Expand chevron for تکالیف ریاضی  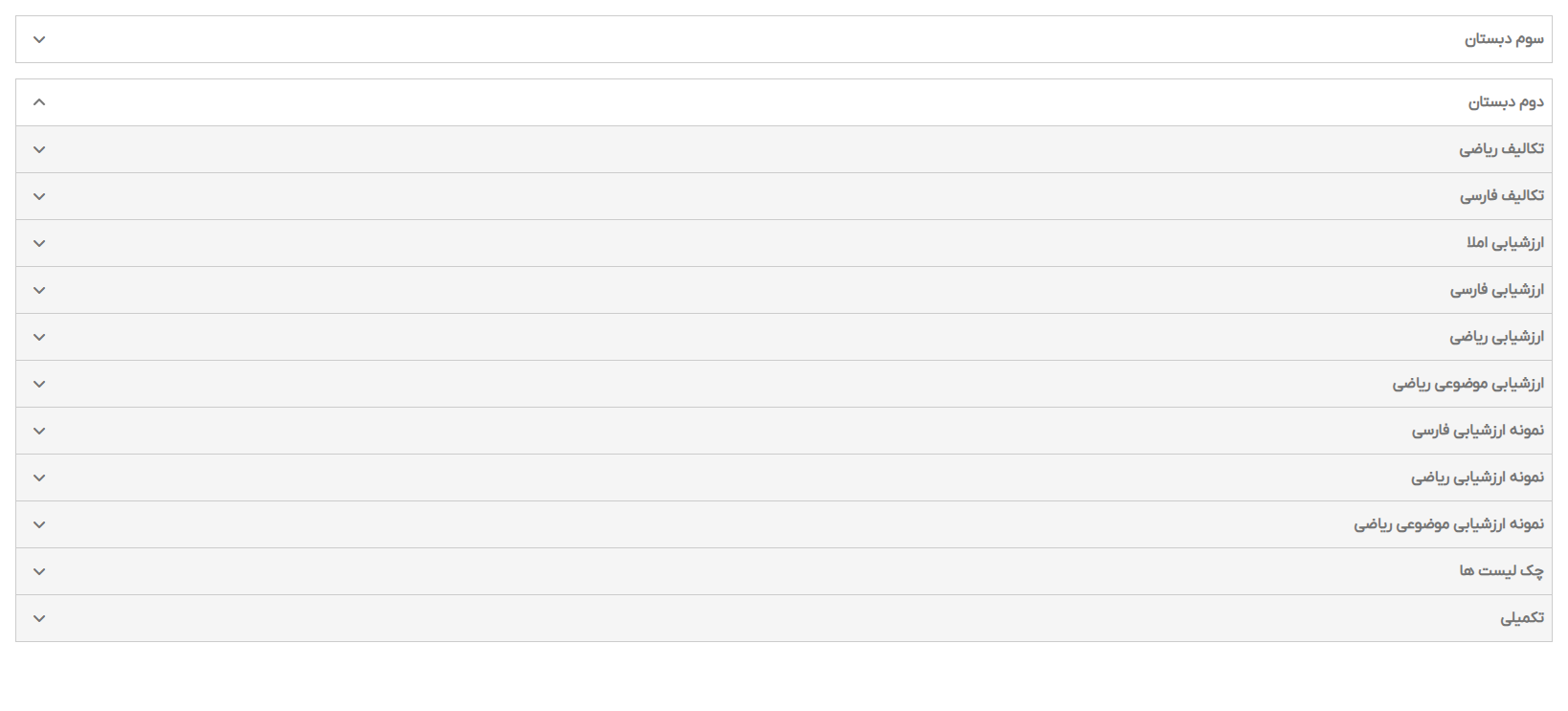tap(39, 149)
